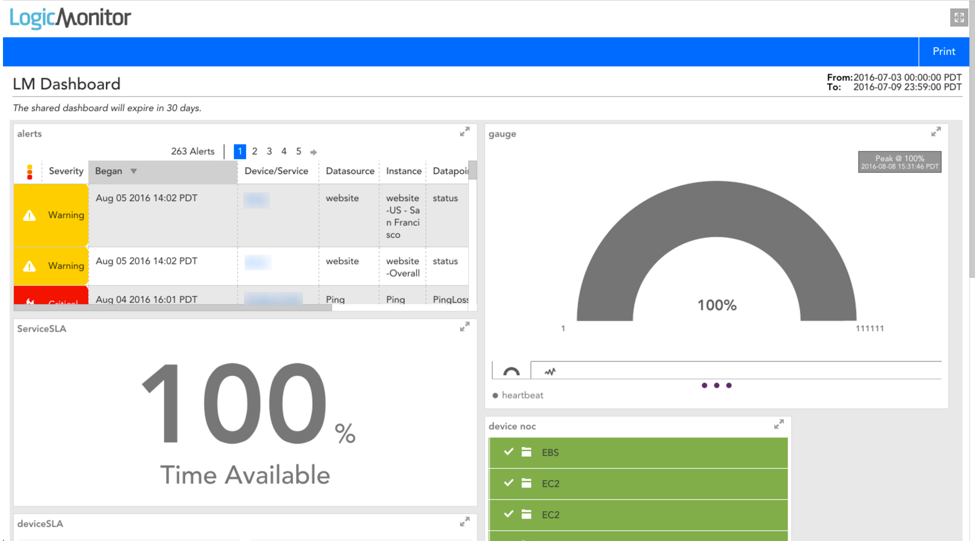Click the alerts table vertical scrollbar

(x=473, y=170)
